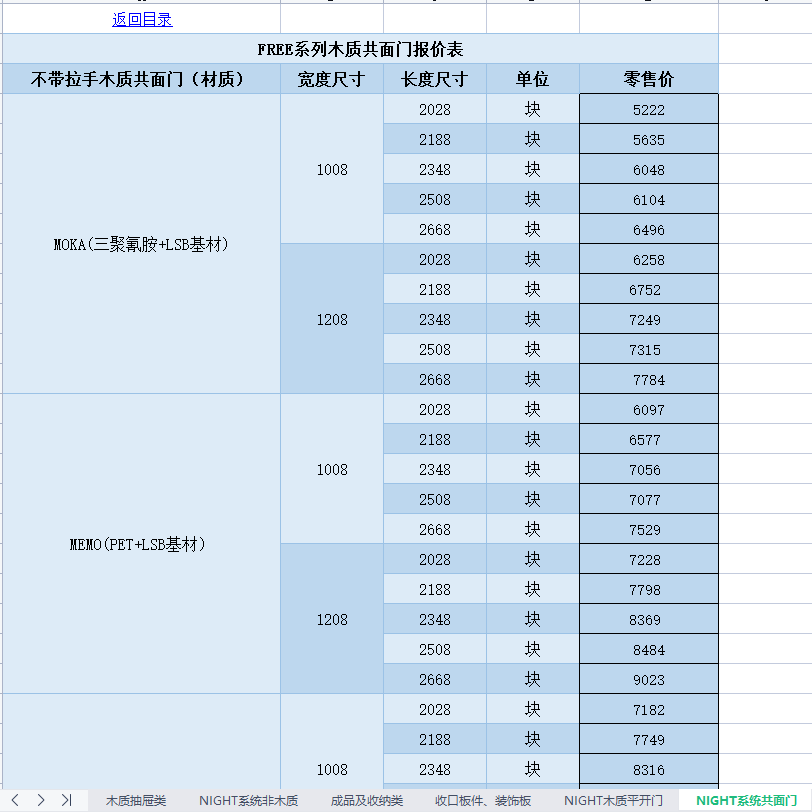The image size is (812, 812).
Task: Open the 返回目录 hyperlink
Action: [x=142, y=19]
